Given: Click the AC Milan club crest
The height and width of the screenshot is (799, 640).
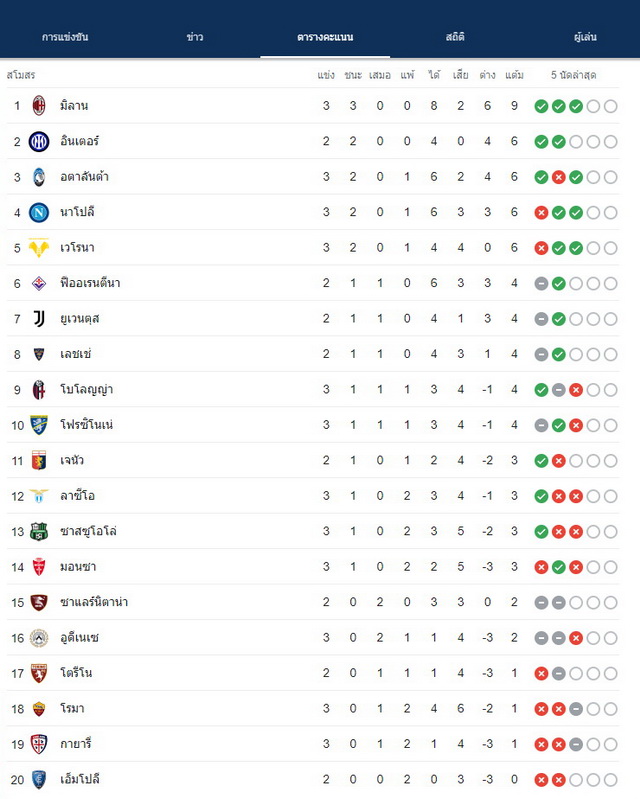Looking at the screenshot, I should click(39, 105).
